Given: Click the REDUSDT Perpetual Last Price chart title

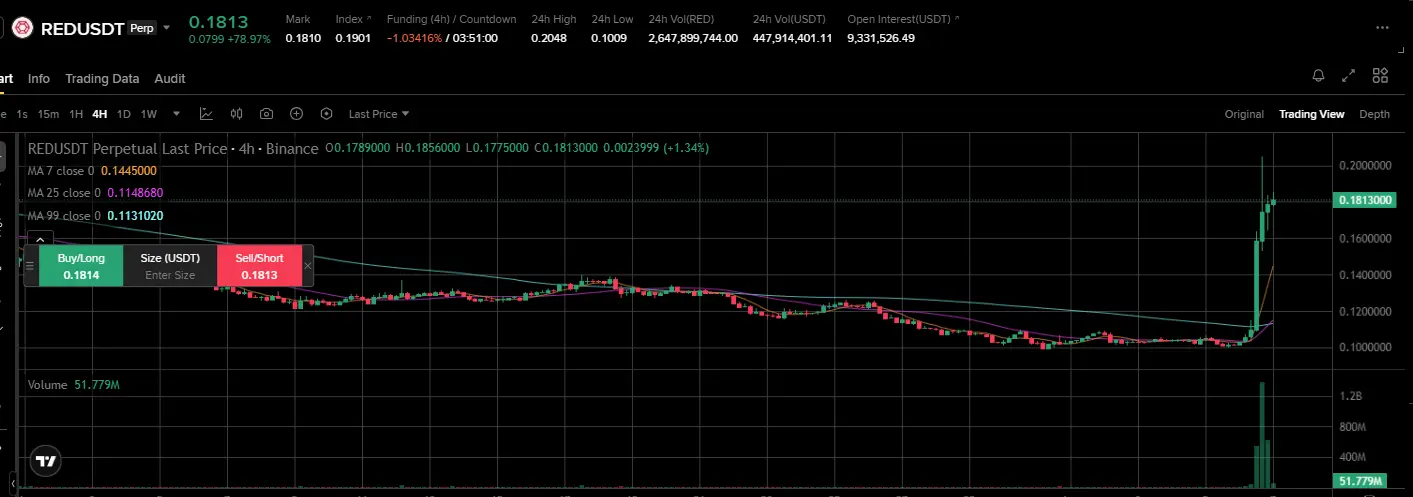Looking at the screenshot, I should [x=172, y=148].
